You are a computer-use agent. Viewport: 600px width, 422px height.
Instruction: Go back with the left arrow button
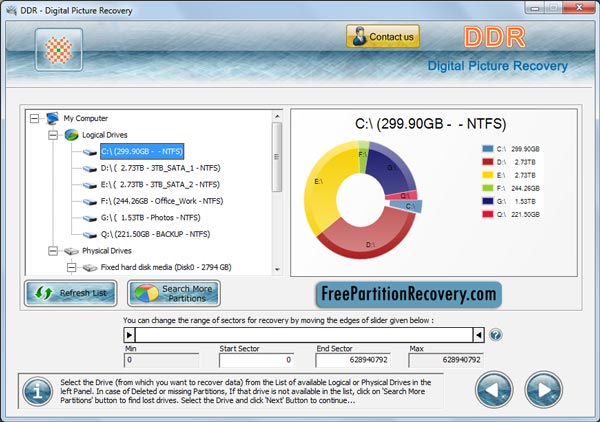tap(494, 389)
